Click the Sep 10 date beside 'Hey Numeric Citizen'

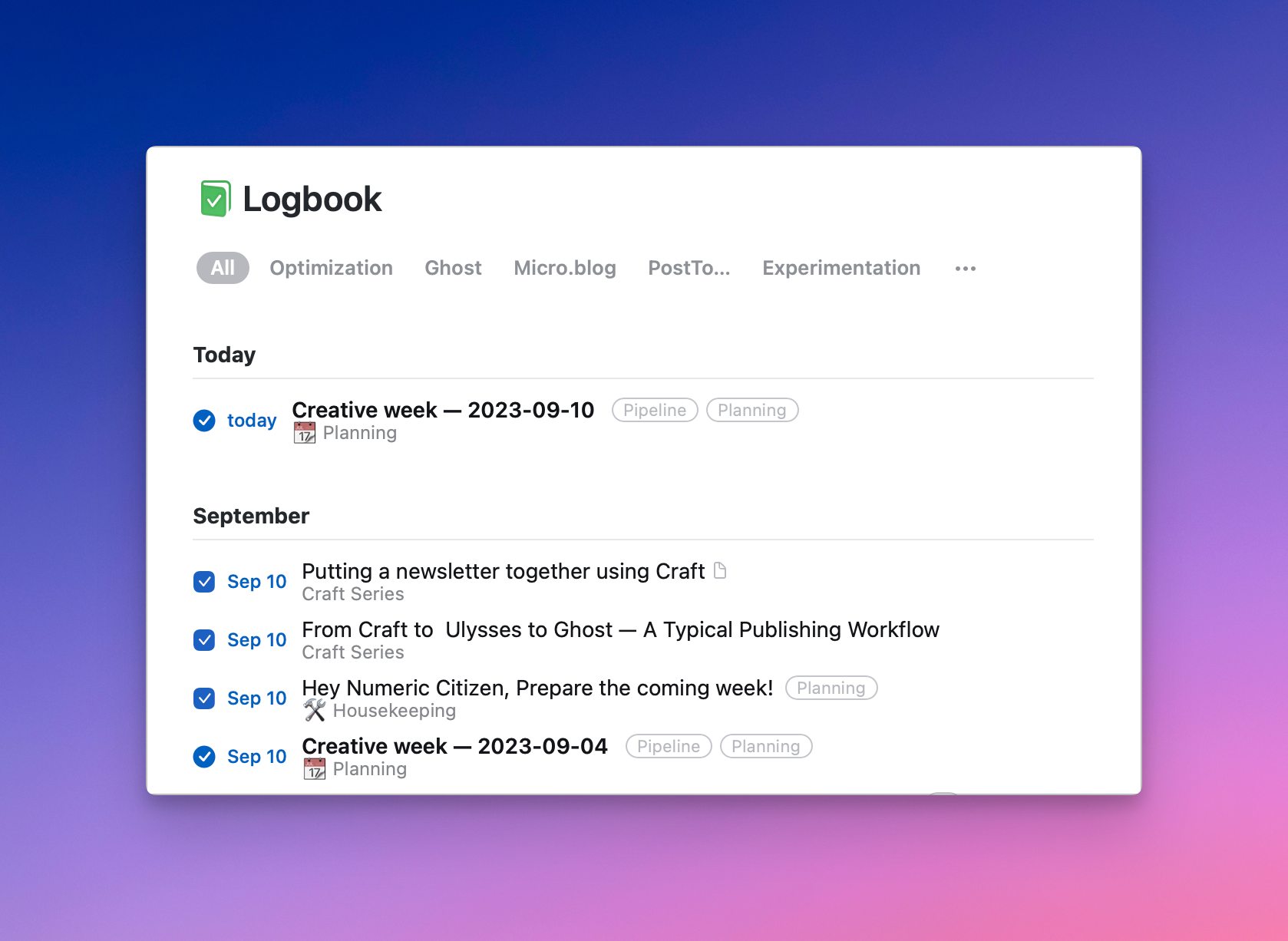[x=256, y=698]
